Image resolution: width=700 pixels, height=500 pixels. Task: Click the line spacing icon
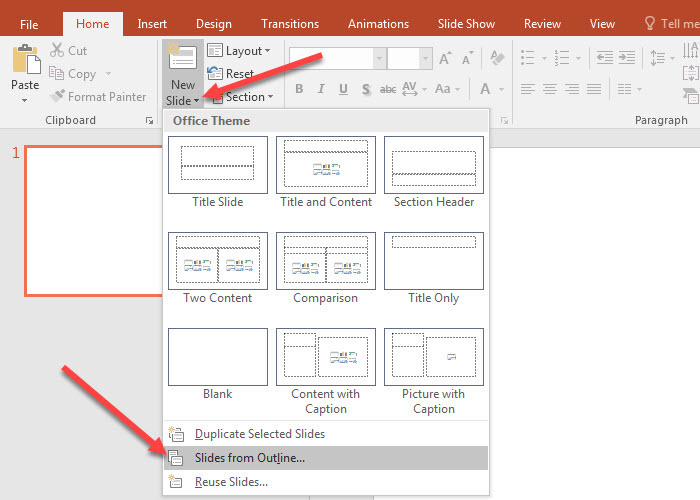658,58
